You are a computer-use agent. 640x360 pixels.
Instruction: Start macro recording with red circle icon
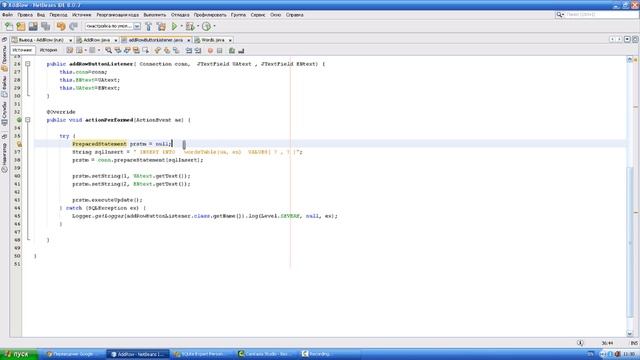click(210, 51)
